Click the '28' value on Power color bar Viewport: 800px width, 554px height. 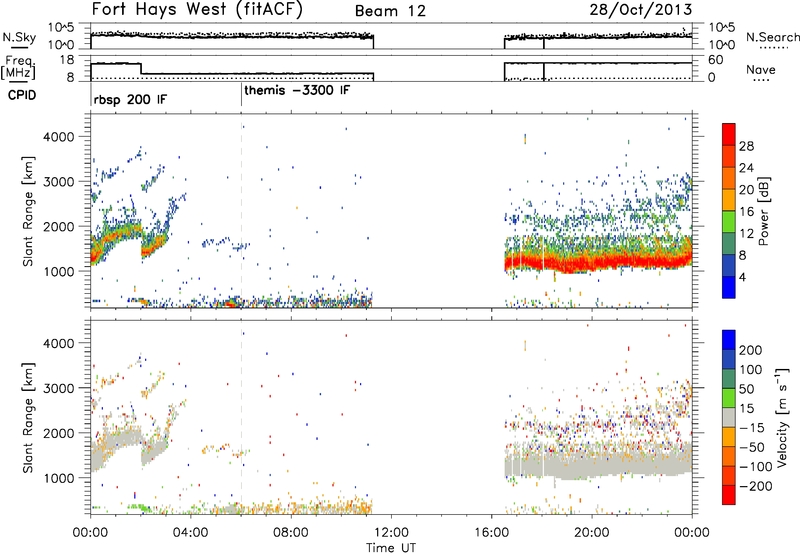(x=746, y=146)
